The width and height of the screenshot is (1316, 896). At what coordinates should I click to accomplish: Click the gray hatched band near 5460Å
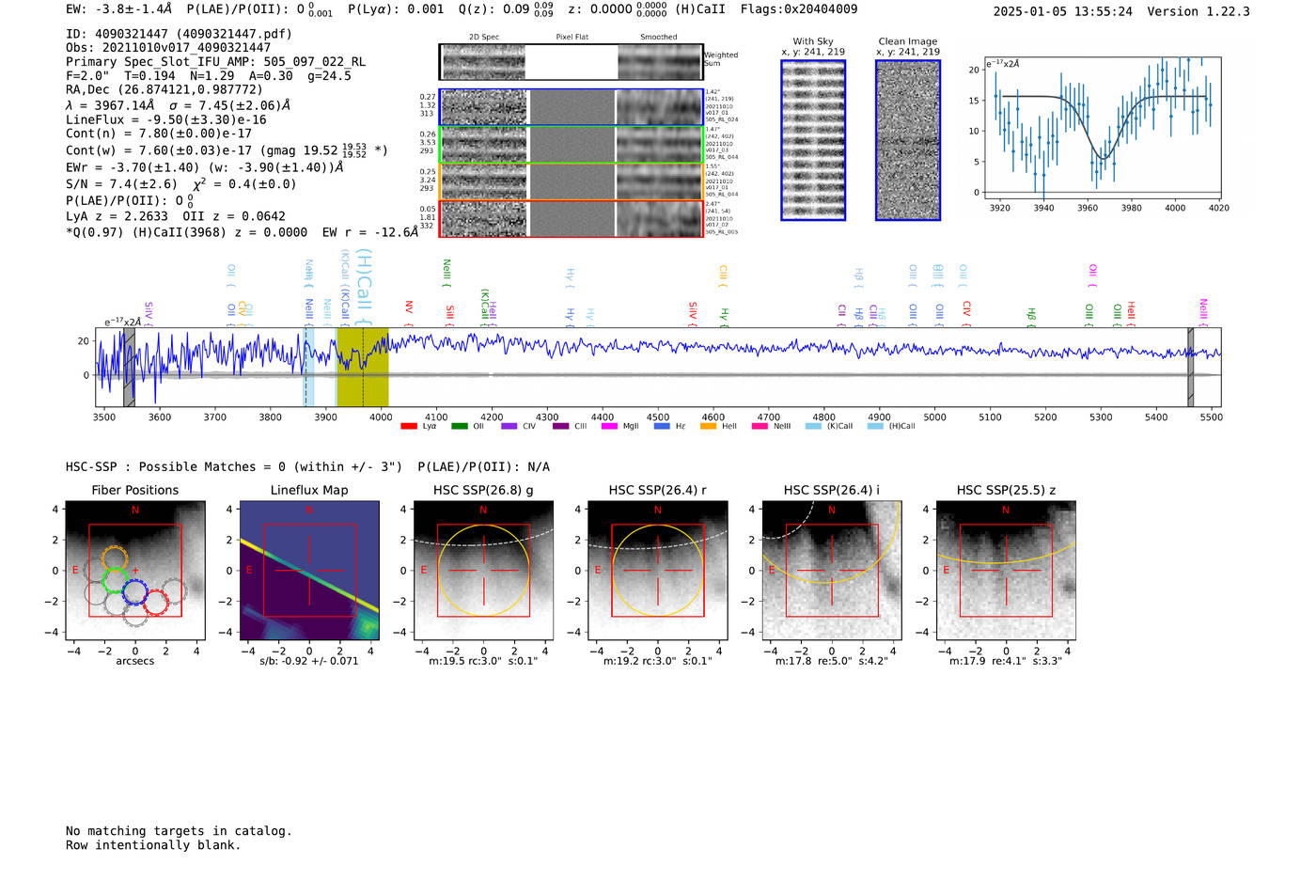[1190, 368]
